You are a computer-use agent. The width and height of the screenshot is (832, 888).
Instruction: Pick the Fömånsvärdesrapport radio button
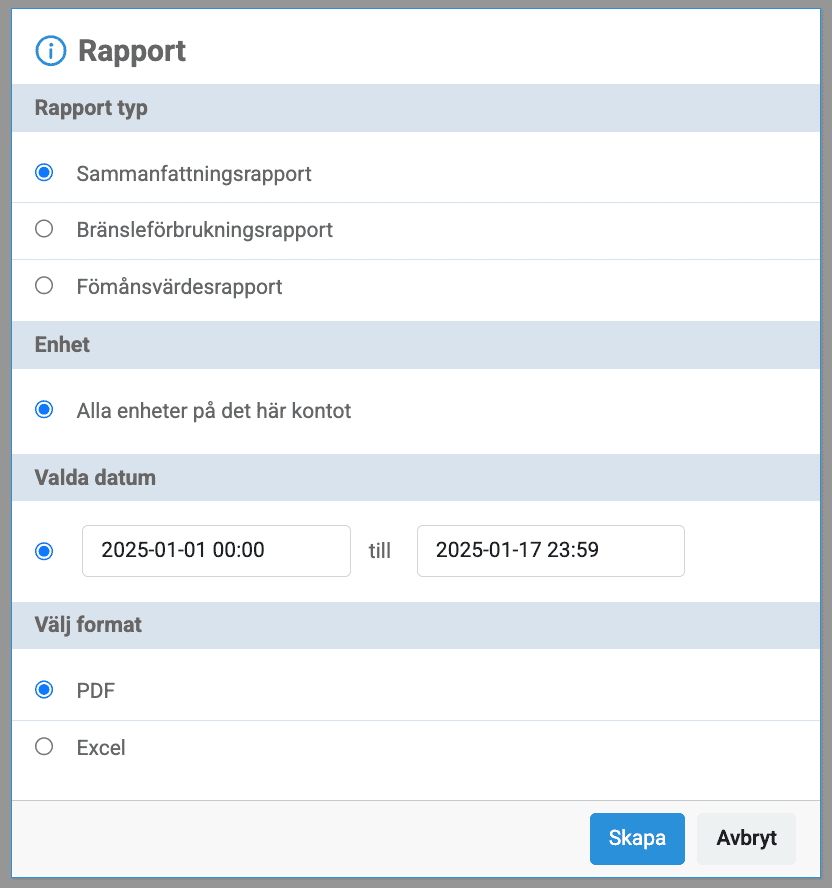tap(44, 286)
